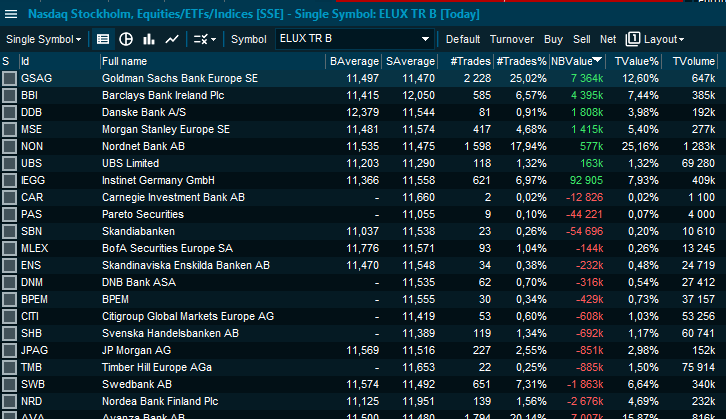This screenshot has width=726, height=419.
Task: Tick the SHB row checkbox
Action: pos(9,333)
